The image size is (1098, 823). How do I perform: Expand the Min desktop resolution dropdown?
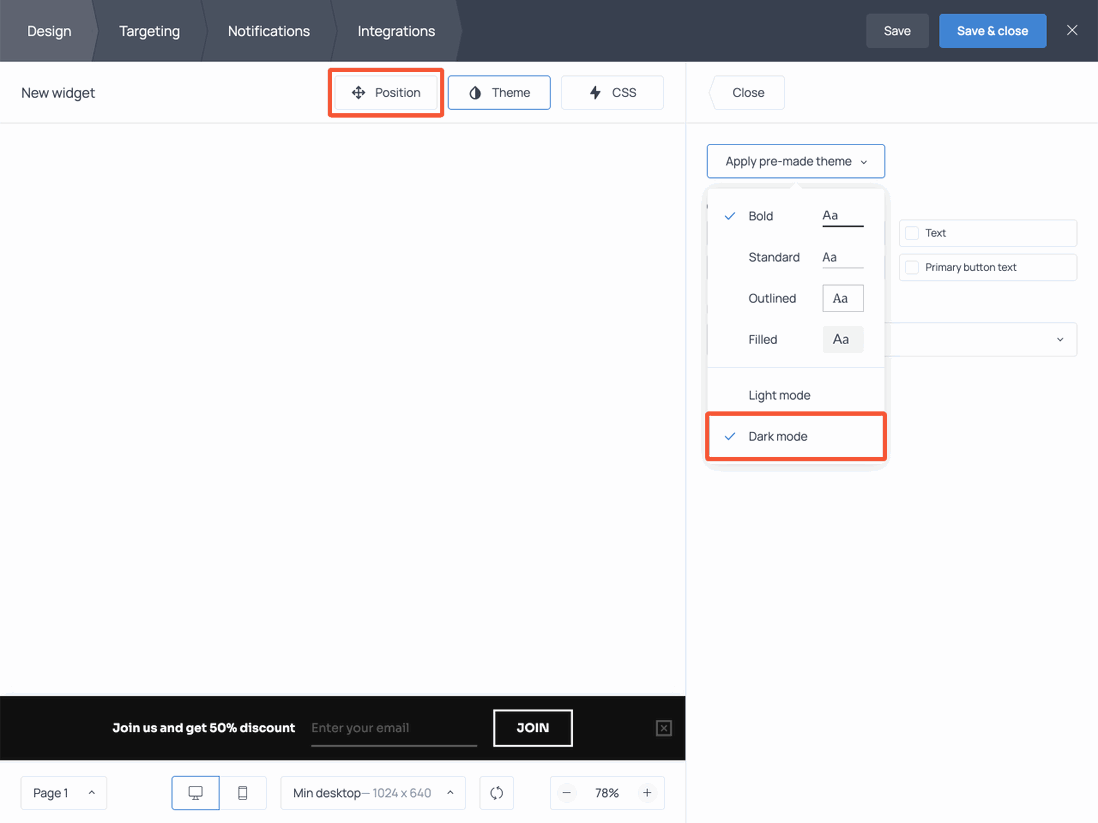pyautogui.click(x=372, y=792)
